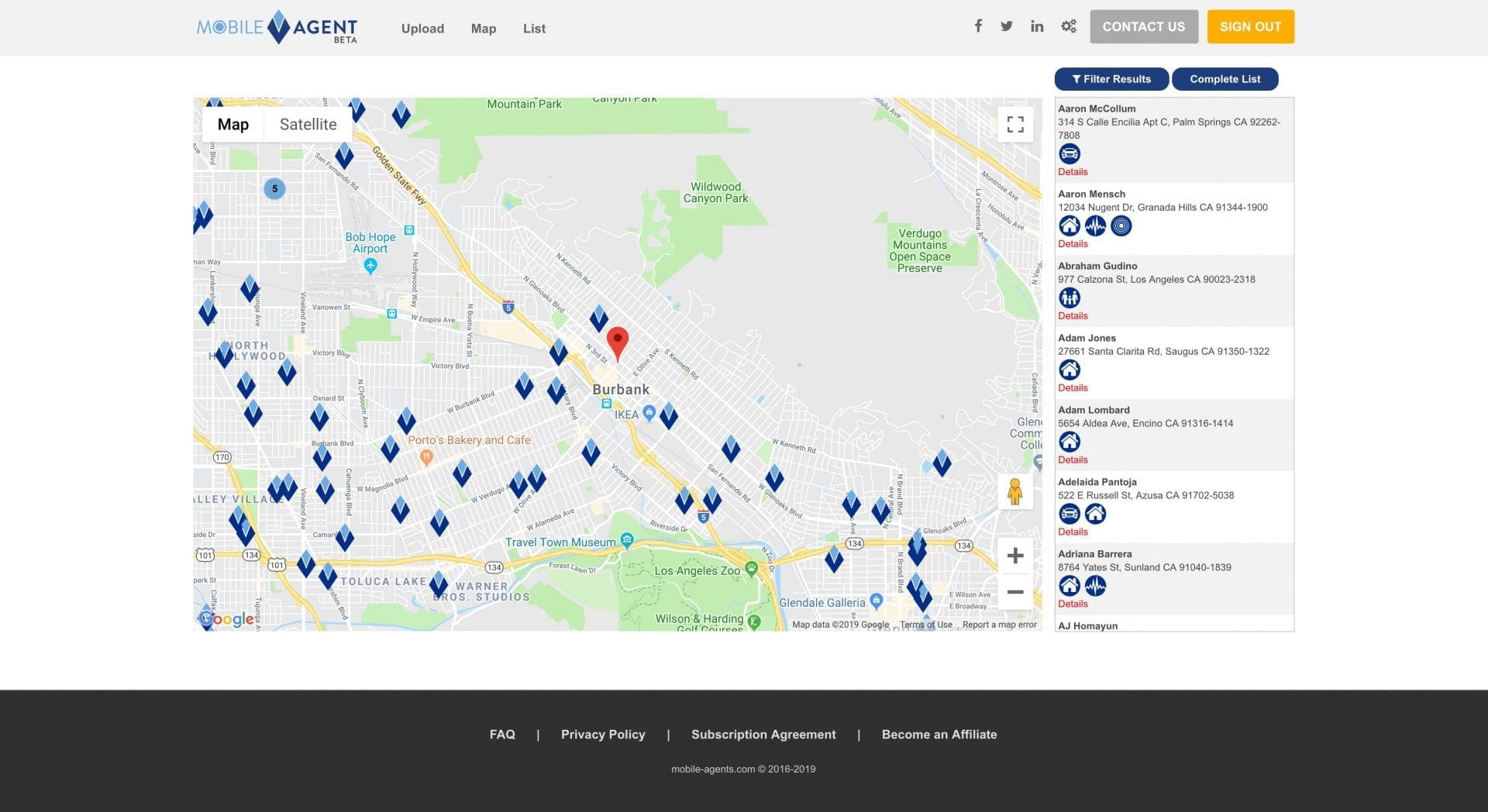Open the List menu item
This screenshot has height=812, width=1488.
pos(534,29)
